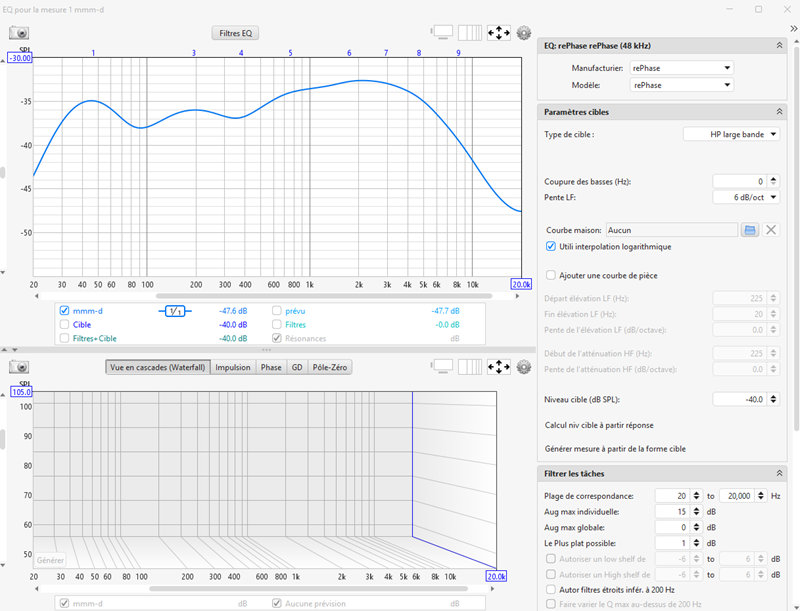Collapse the Paramètres cibles section
This screenshot has height=611, width=800.
(x=779, y=112)
